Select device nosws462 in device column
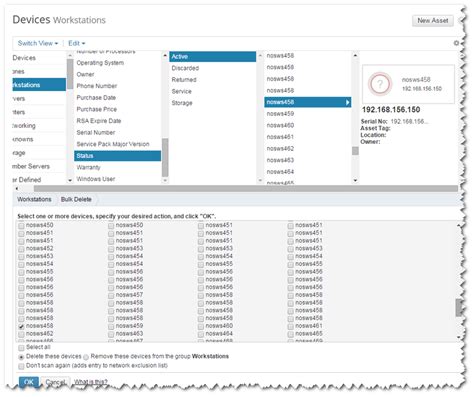474x397 pixels. (280, 149)
